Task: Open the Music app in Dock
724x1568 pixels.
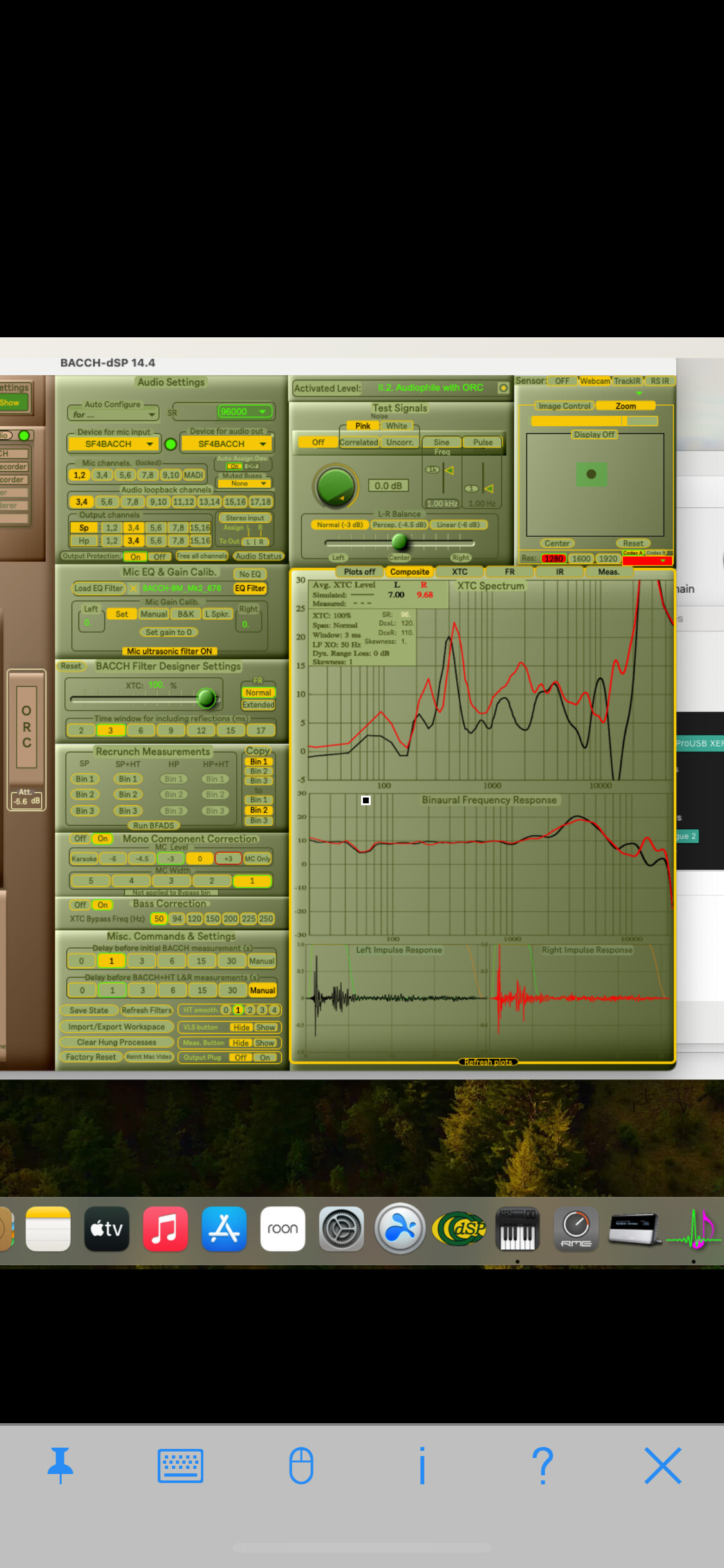Action: (165, 1229)
